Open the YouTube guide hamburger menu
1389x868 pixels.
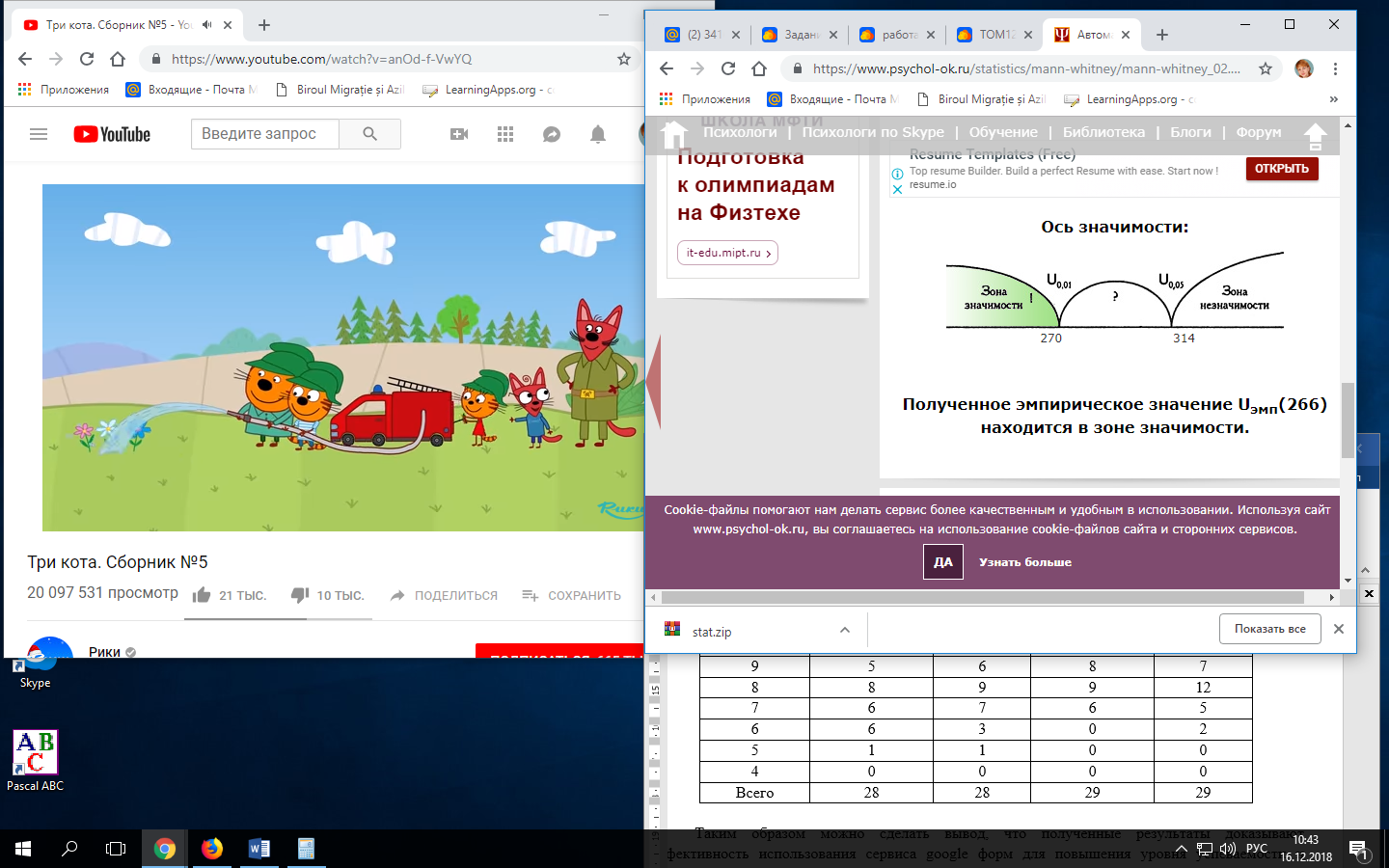click(39, 134)
